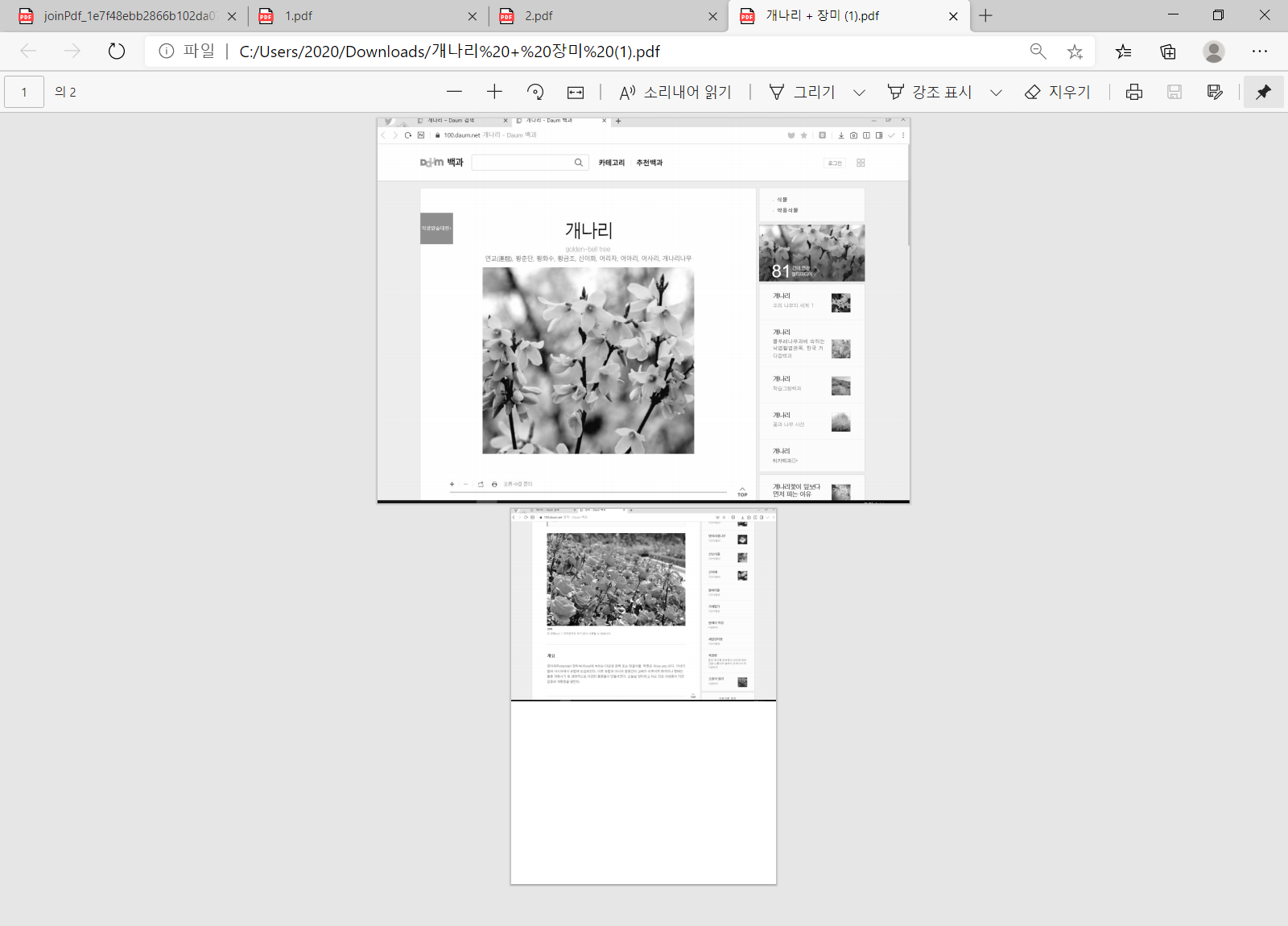Refresh the current page
This screenshot has width=1288, height=926.
[117, 52]
